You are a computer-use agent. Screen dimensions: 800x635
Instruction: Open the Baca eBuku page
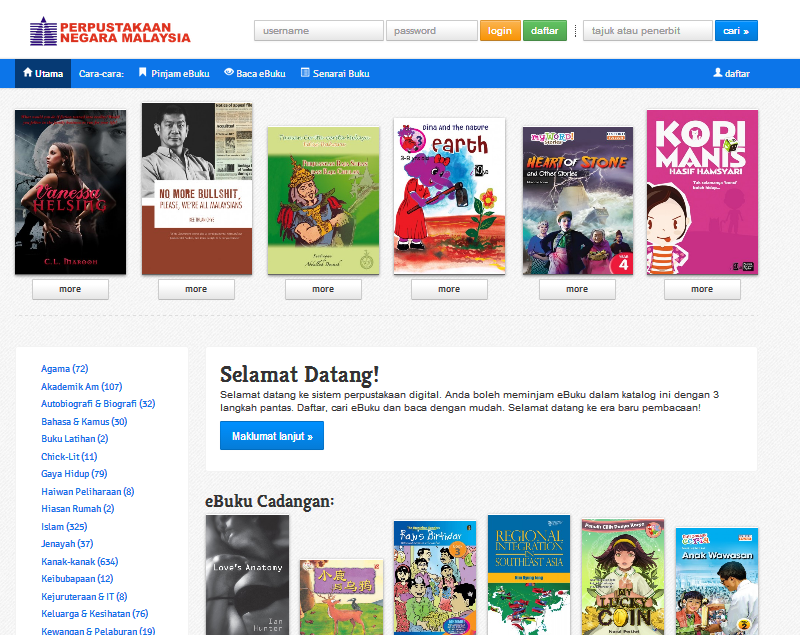click(255, 73)
